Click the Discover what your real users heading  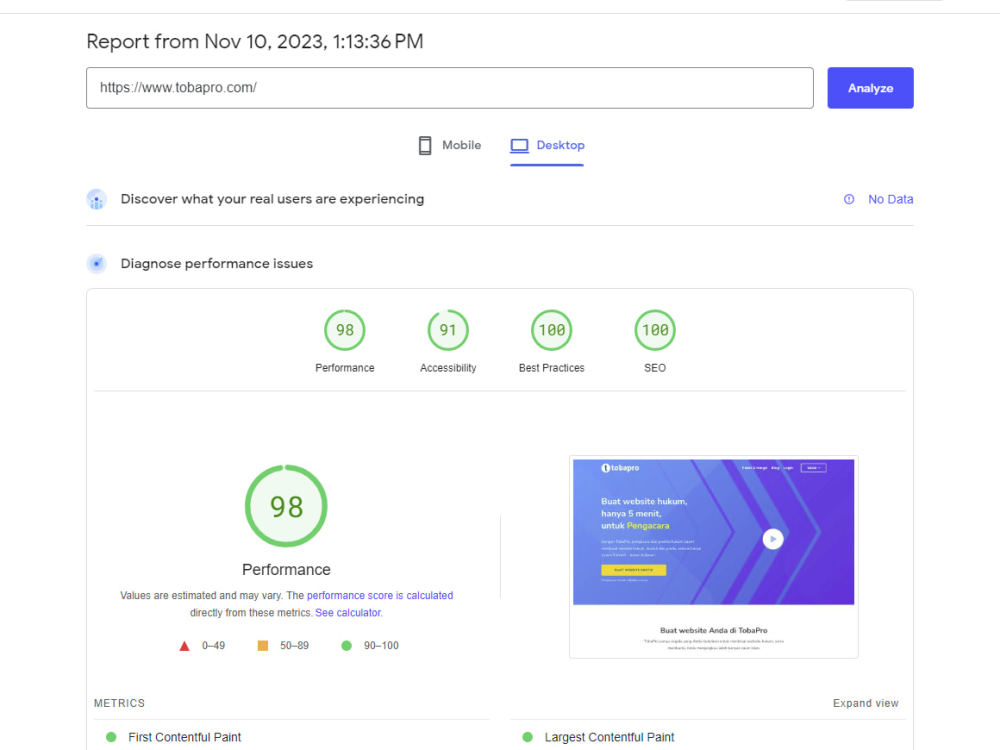272,199
